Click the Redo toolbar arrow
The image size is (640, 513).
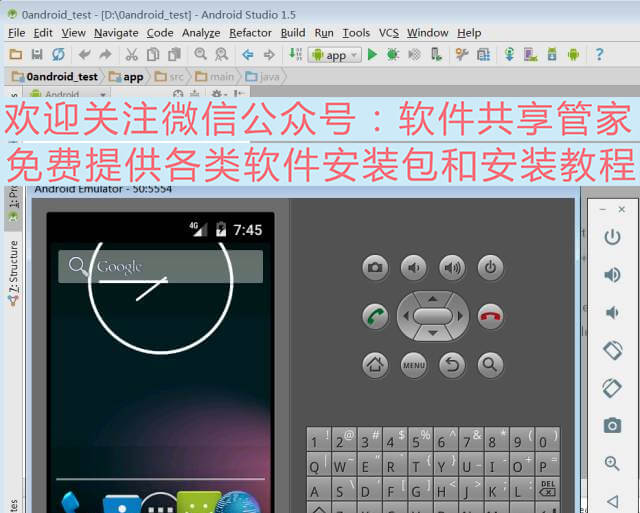[x=105, y=54]
